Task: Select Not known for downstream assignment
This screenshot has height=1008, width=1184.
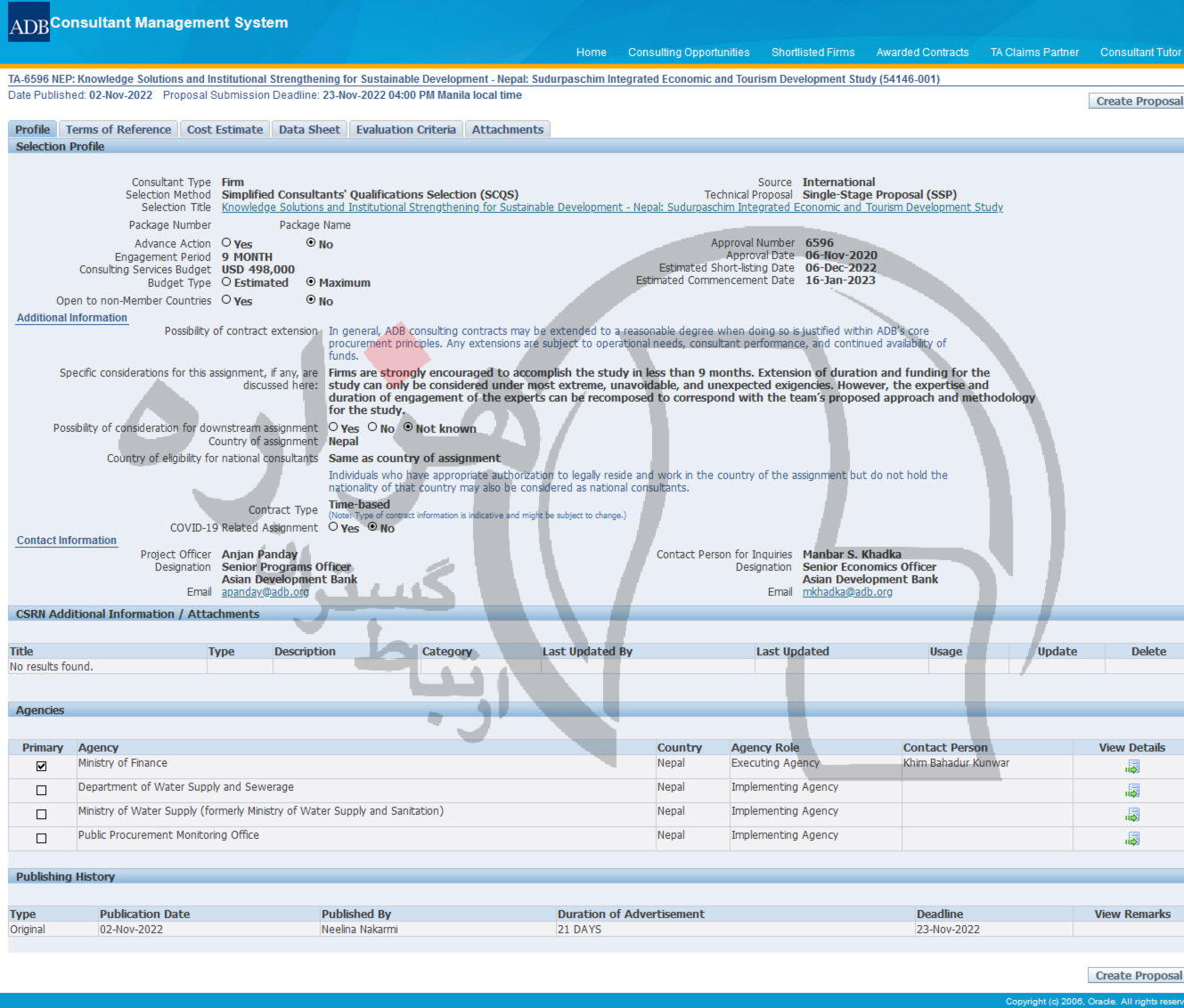Action: click(408, 427)
